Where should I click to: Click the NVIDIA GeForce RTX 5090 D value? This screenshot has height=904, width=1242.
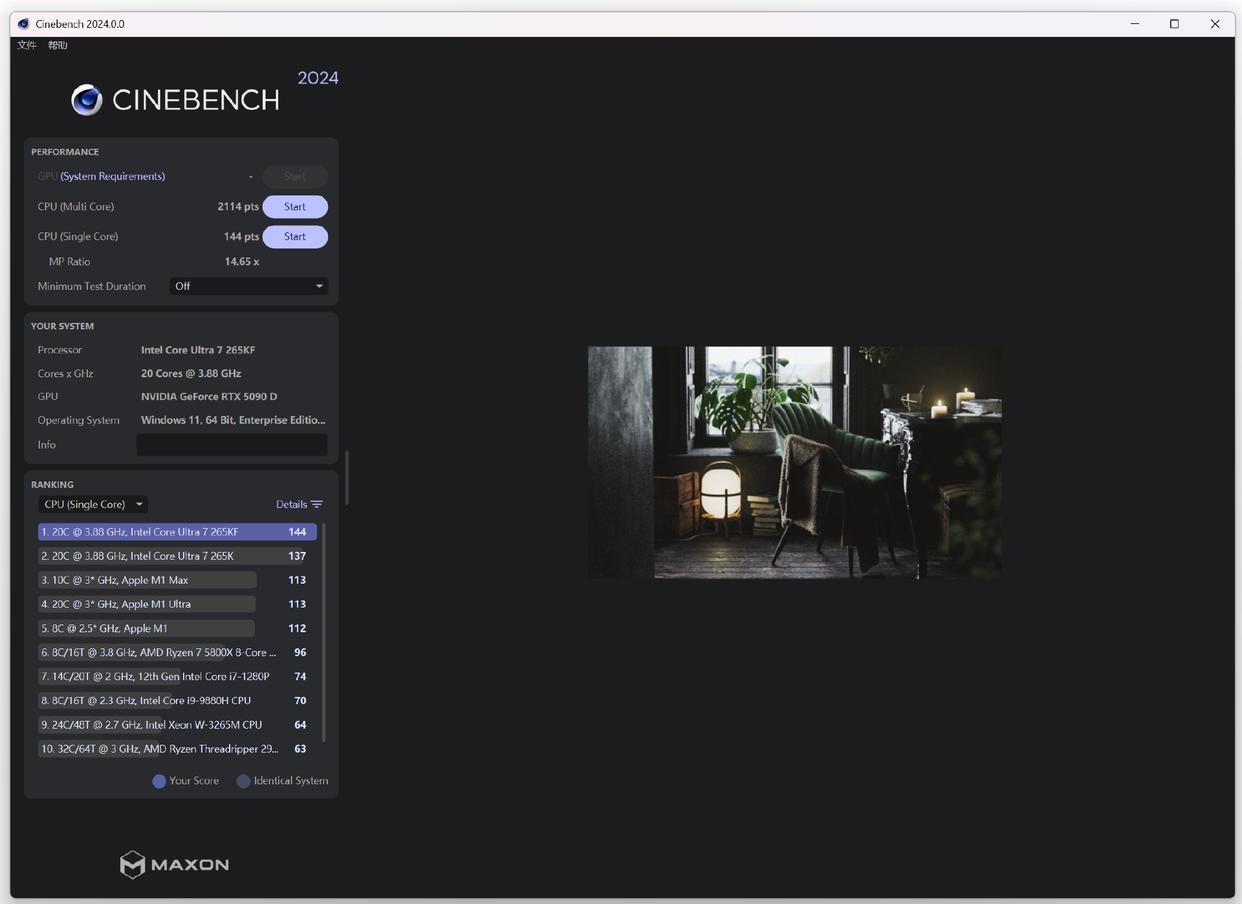coord(209,396)
